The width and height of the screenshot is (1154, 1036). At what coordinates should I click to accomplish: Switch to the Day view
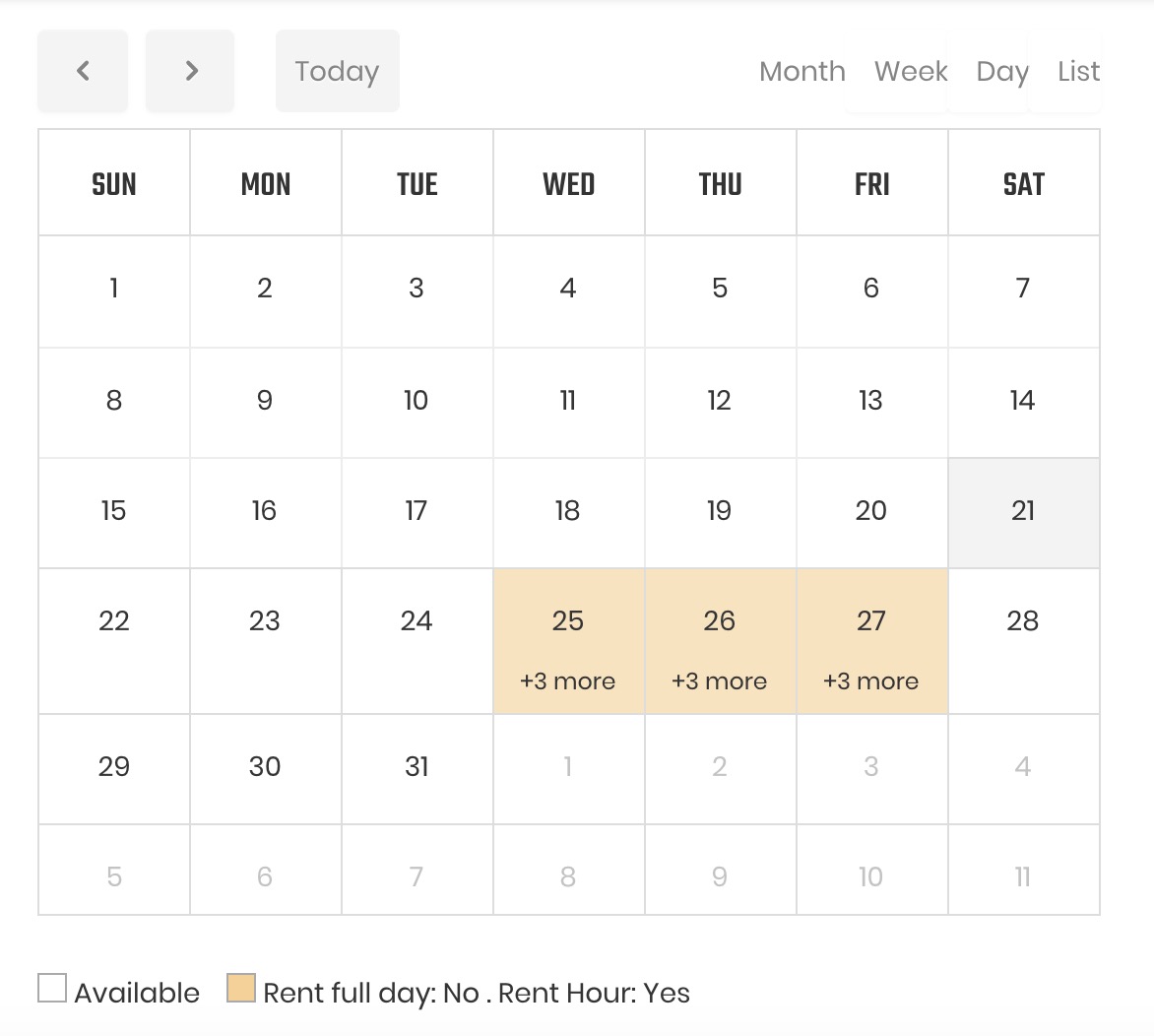(x=1001, y=70)
